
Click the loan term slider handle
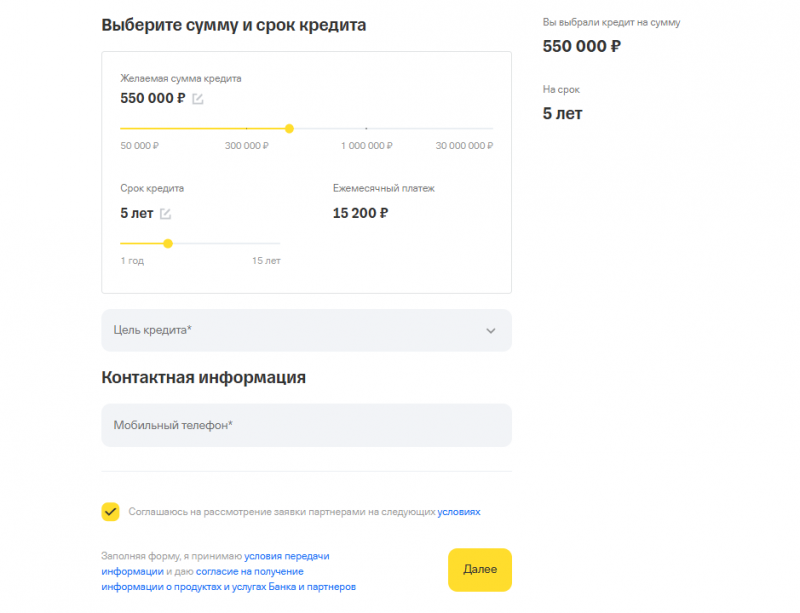pyautogui.click(x=167, y=243)
